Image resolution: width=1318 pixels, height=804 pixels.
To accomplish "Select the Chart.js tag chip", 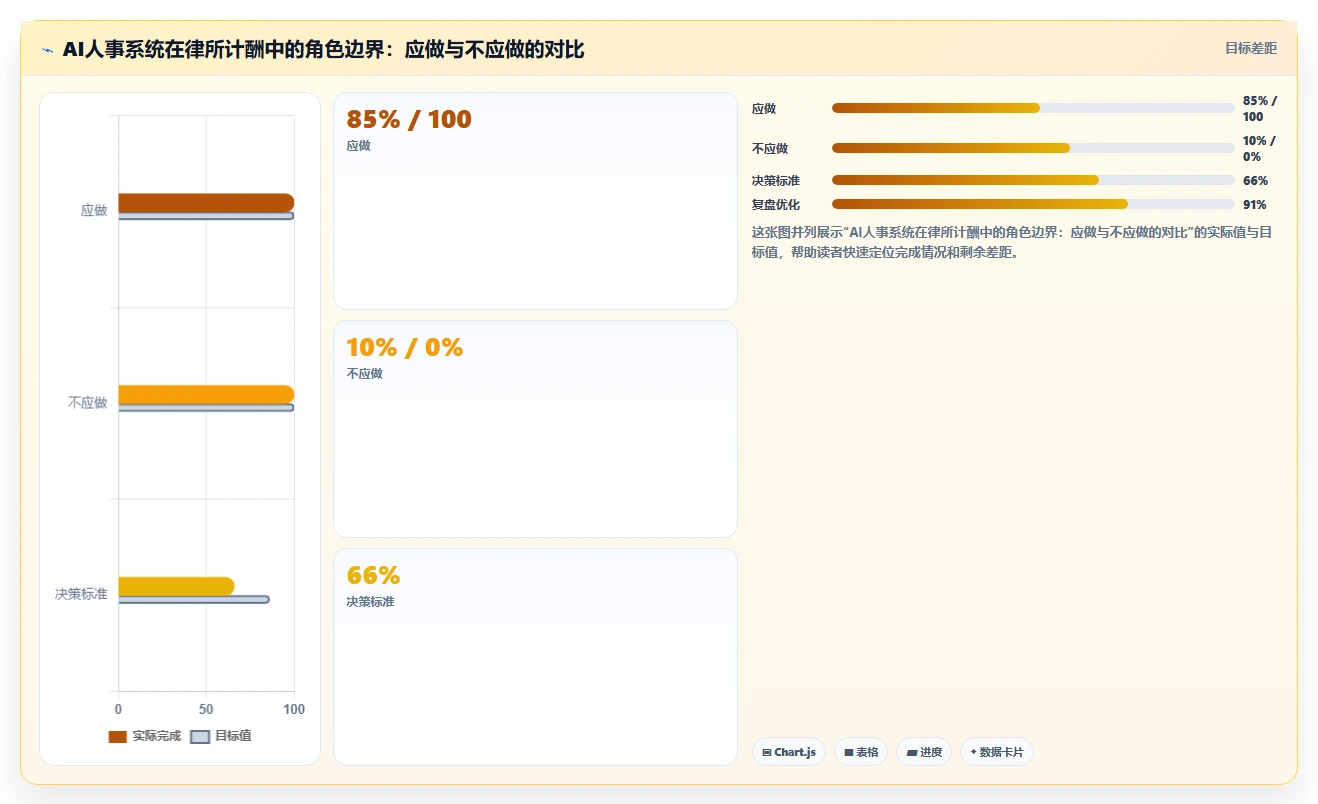I will 789,752.
